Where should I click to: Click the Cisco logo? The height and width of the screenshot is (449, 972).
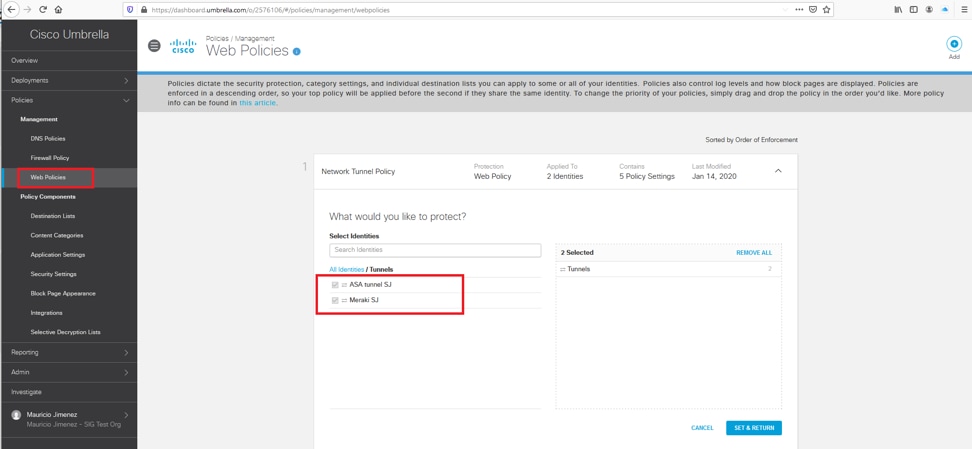point(183,46)
